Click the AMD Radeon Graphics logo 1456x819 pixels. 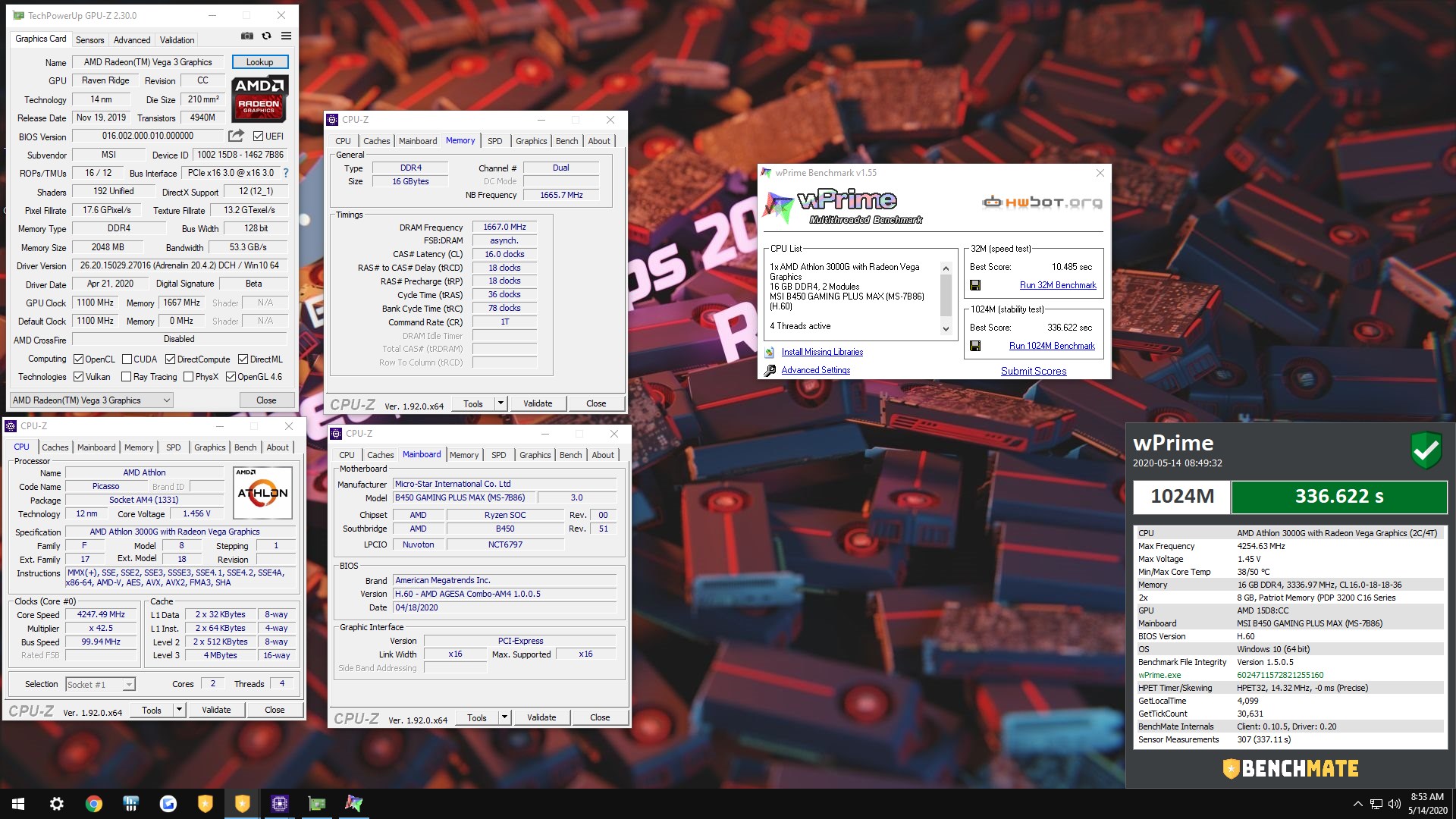259,99
